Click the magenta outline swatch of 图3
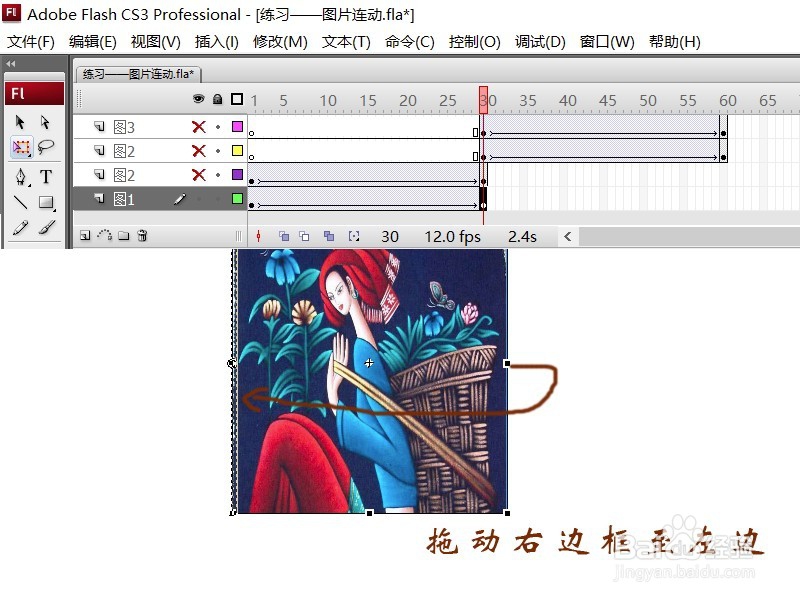This screenshot has width=800, height=600. tap(237, 126)
